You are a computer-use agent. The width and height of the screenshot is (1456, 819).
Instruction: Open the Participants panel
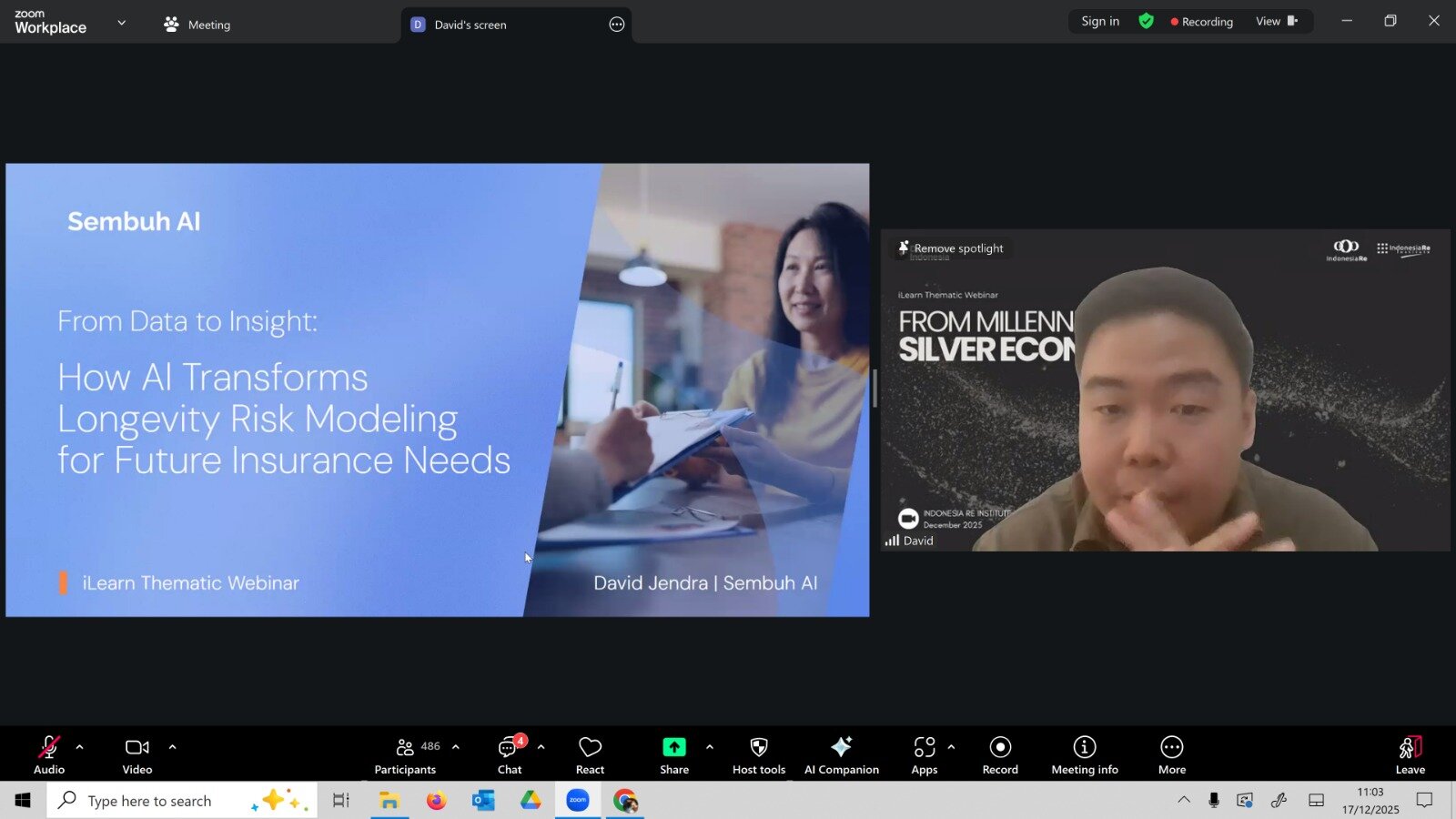pos(406,755)
